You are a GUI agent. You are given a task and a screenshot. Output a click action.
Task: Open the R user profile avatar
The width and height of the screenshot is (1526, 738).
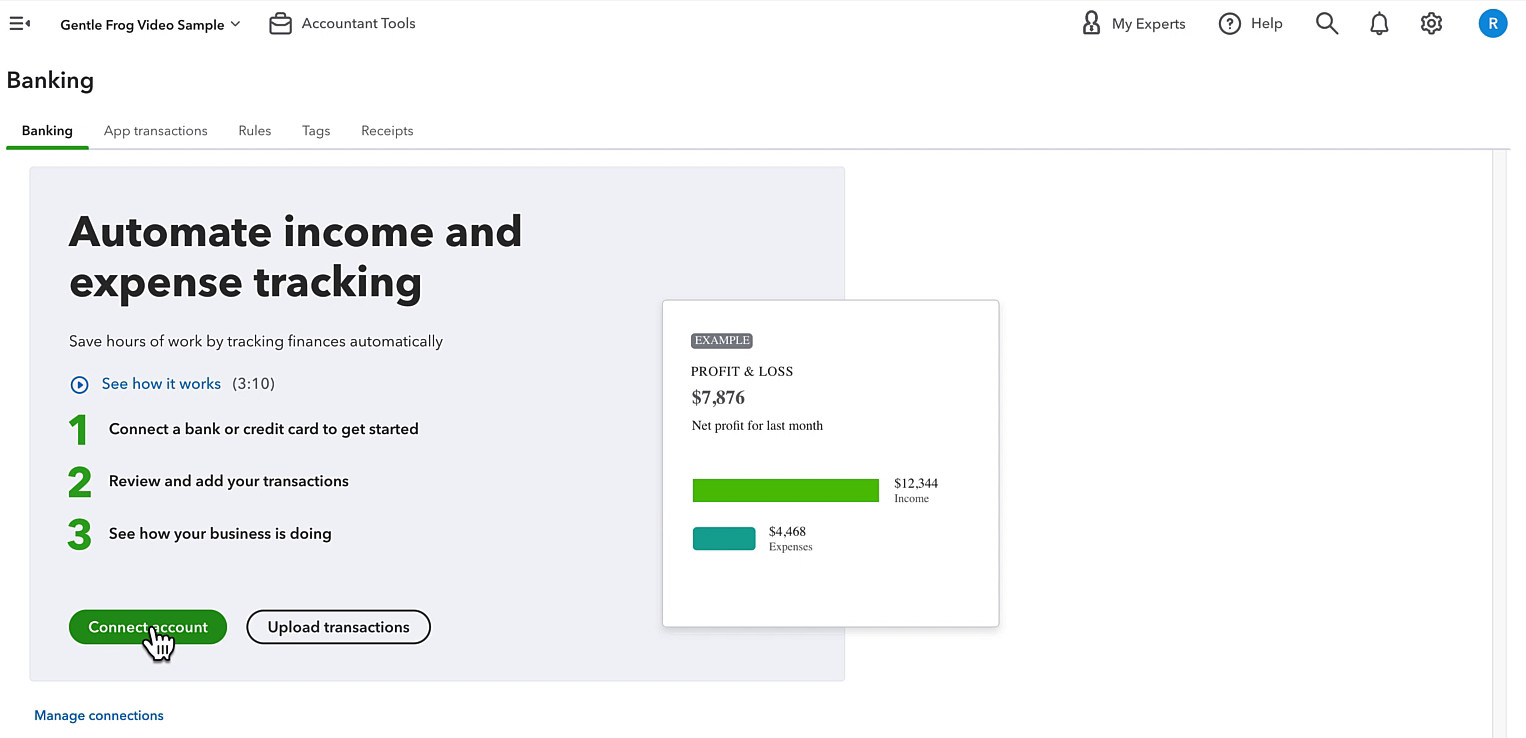coord(1492,24)
